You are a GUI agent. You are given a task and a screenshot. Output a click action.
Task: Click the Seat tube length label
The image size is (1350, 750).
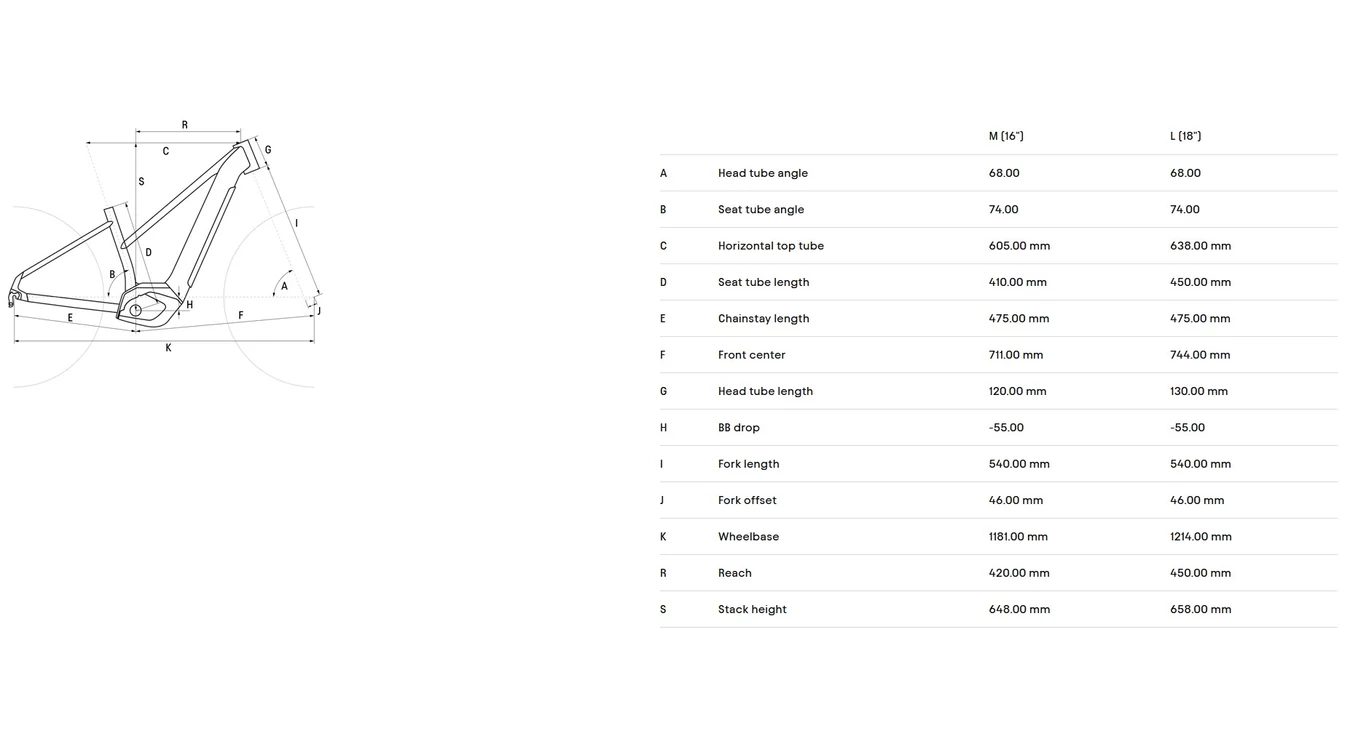pyautogui.click(x=764, y=282)
